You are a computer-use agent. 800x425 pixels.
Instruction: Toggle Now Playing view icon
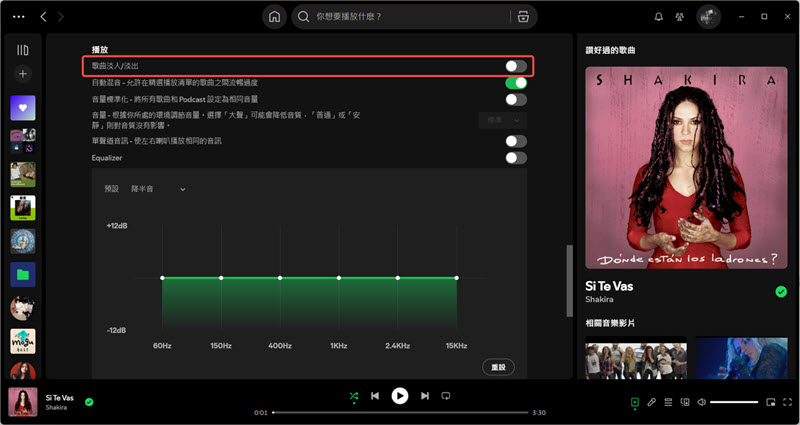[634, 403]
